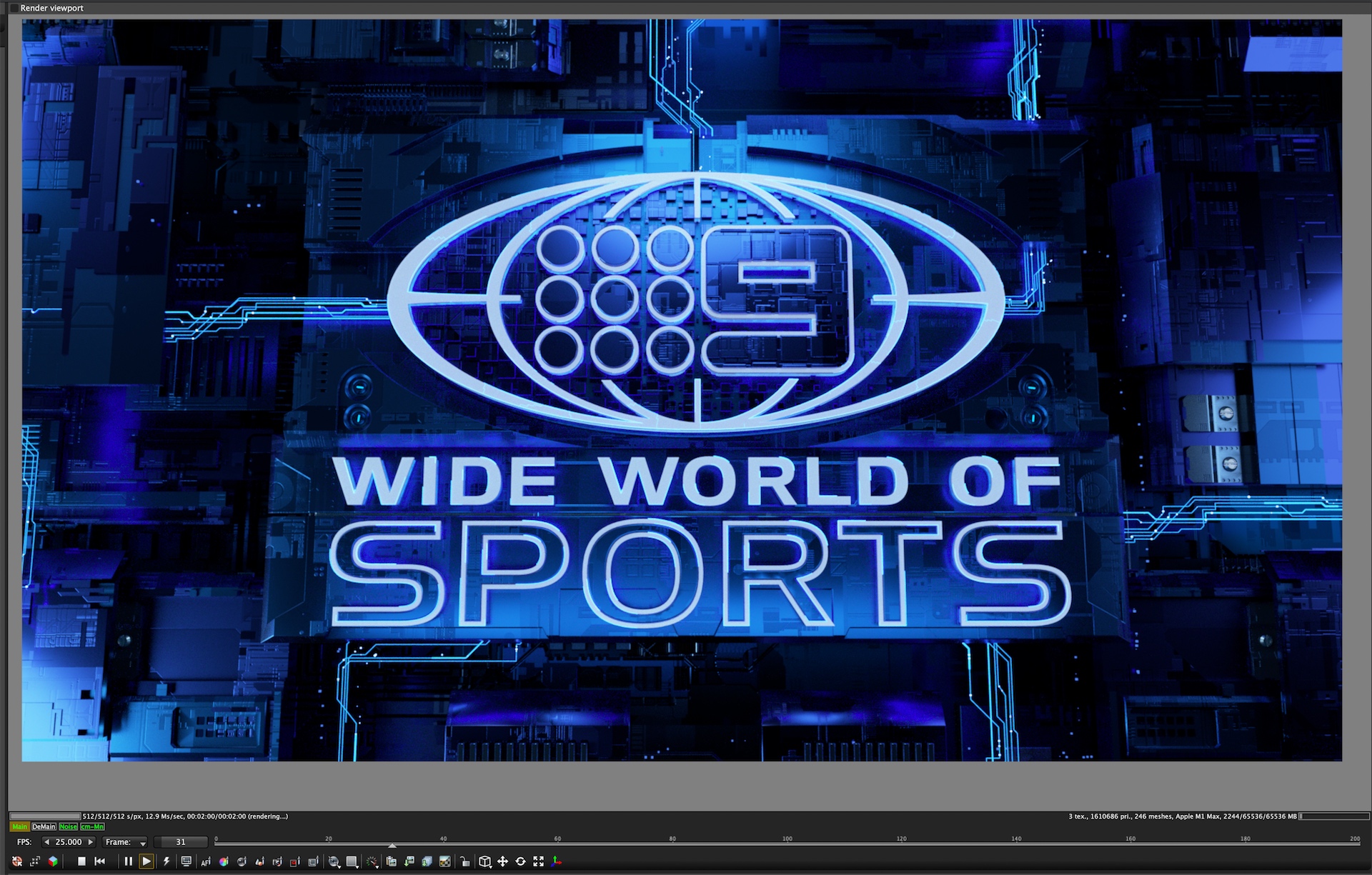Toggle the lightning bolt real-time mode
The height and width of the screenshot is (875, 1372).
pyautogui.click(x=166, y=861)
